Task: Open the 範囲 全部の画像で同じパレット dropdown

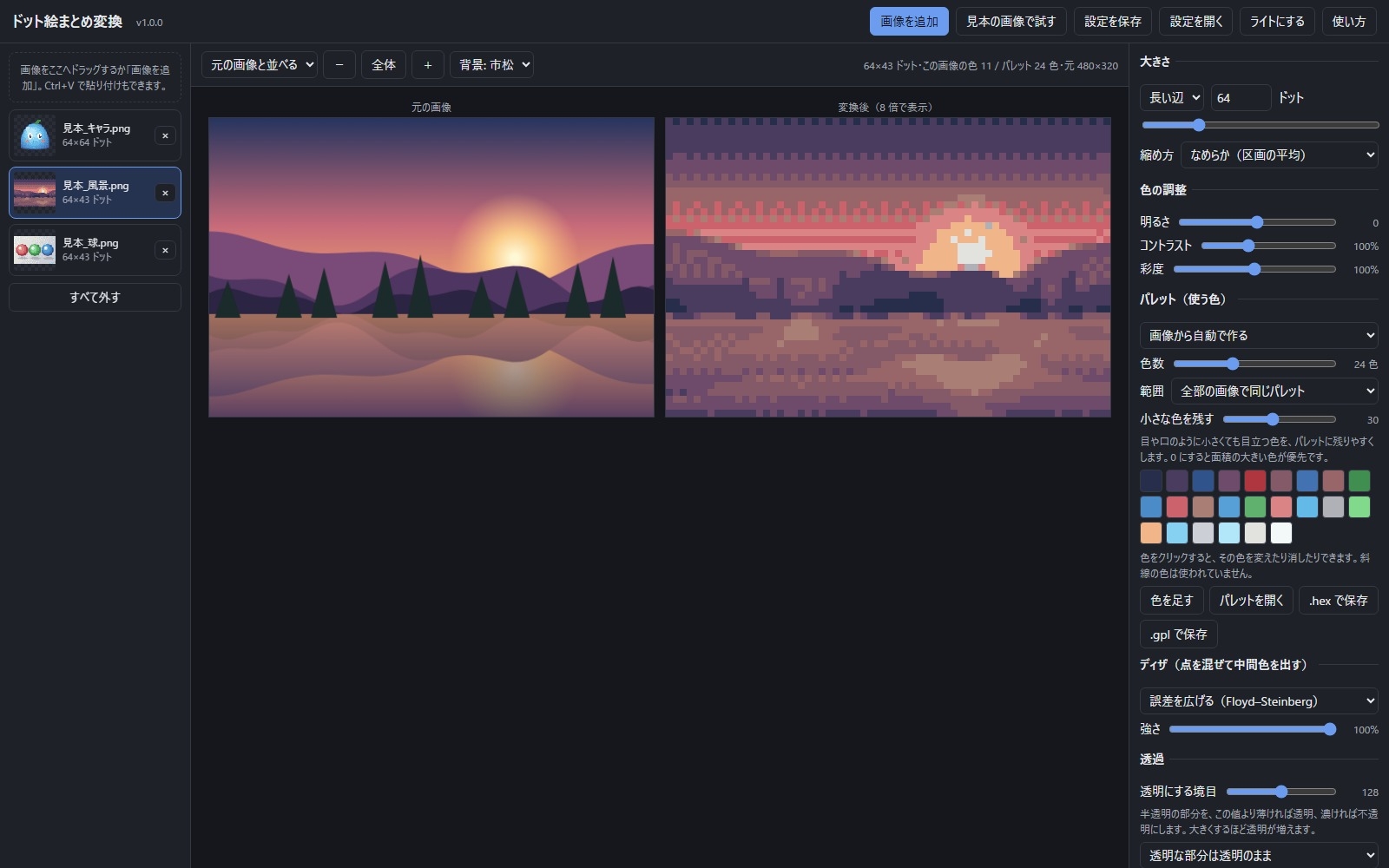Action: (x=1274, y=391)
